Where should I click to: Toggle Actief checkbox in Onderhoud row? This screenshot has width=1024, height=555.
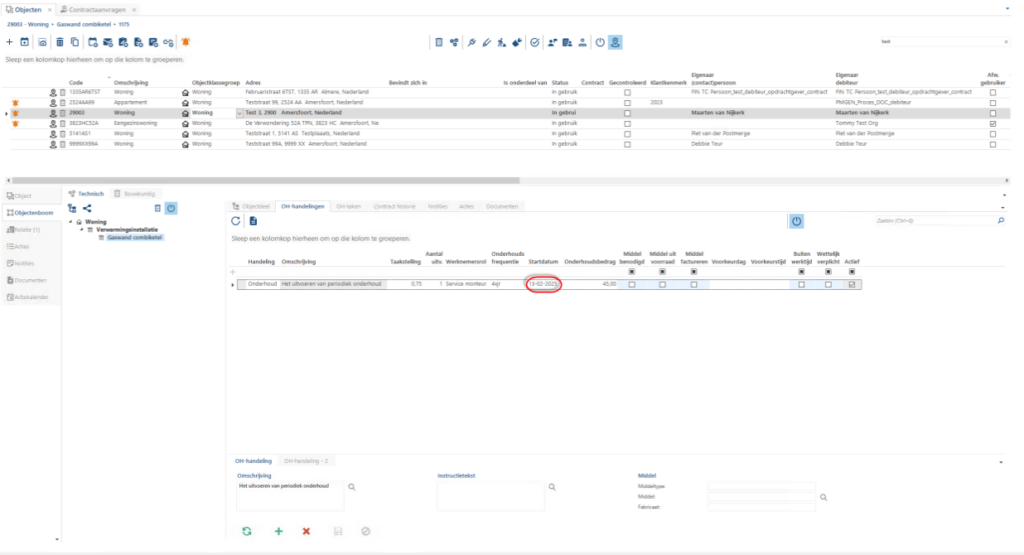[852, 285]
